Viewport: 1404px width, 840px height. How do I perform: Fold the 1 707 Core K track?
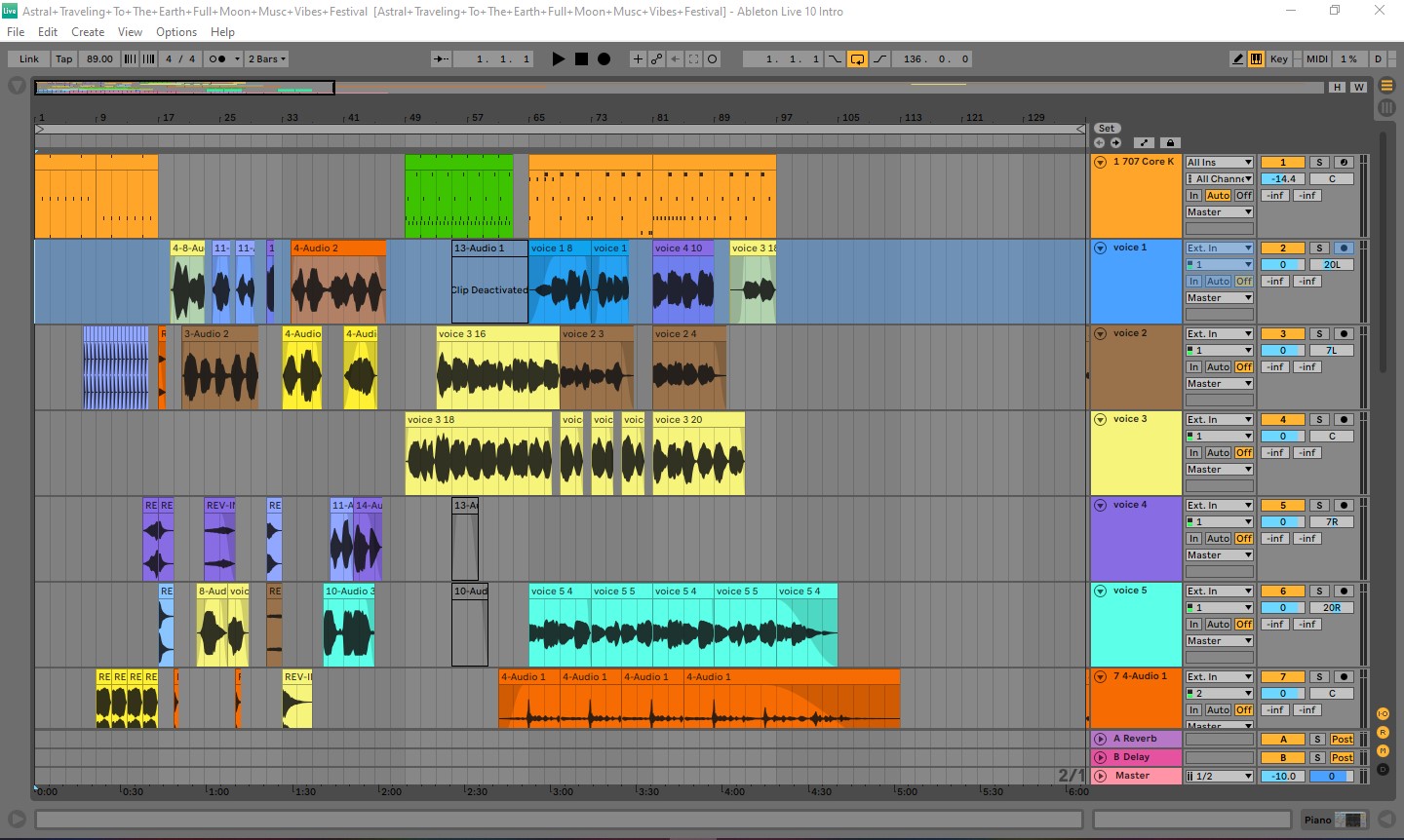1101,163
